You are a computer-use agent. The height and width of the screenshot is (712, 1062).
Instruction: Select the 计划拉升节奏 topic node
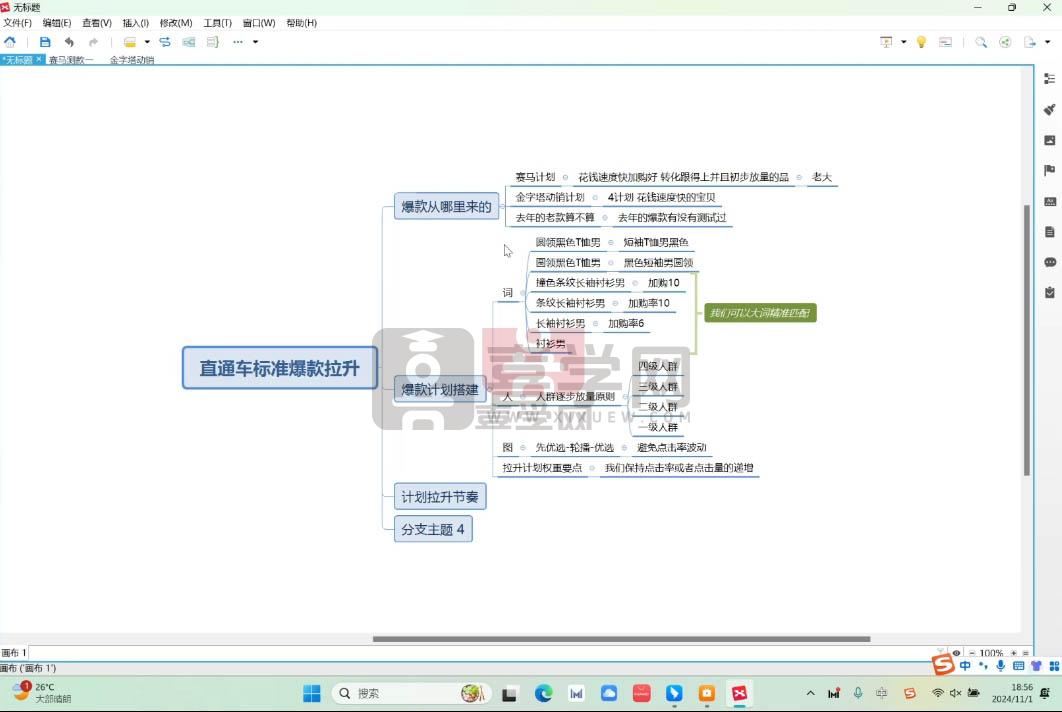pyautogui.click(x=440, y=497)
